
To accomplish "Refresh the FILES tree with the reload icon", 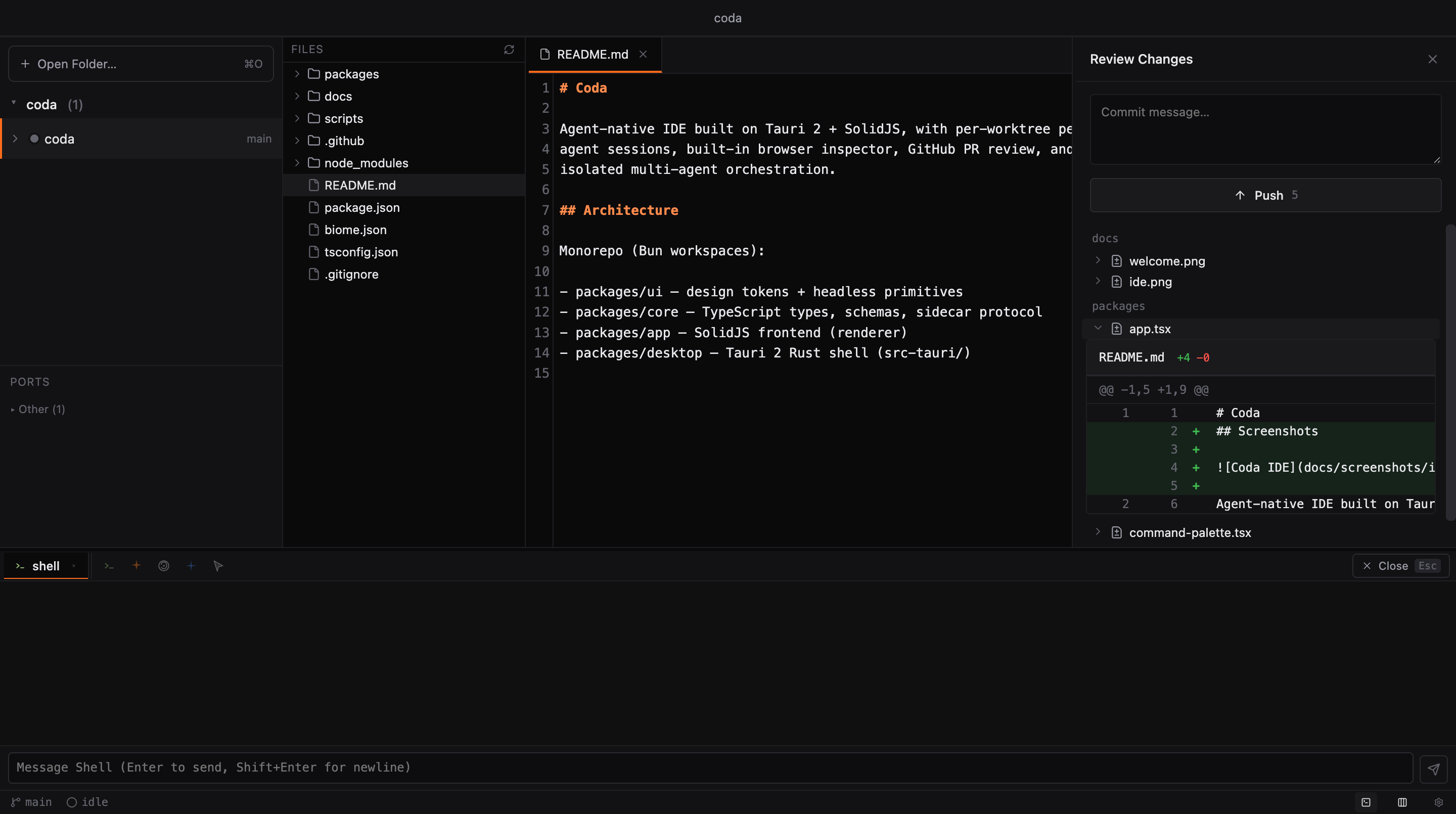I will click(x=509, y=50).
